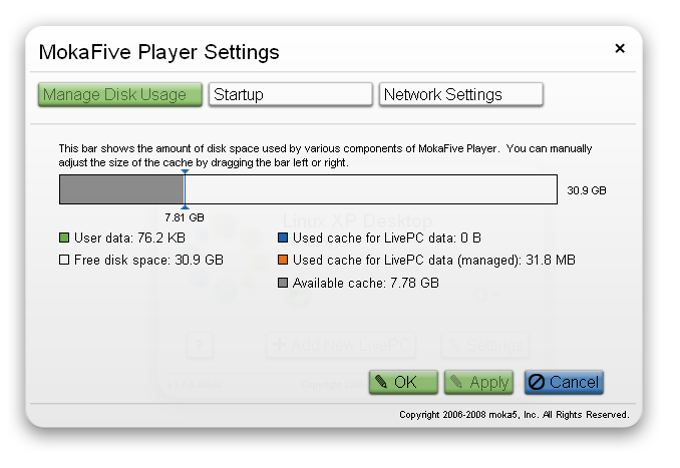Click the 'Available cache: 7.78 GB' text
Viewport: 680px width, 468px height.
point(366,283)
